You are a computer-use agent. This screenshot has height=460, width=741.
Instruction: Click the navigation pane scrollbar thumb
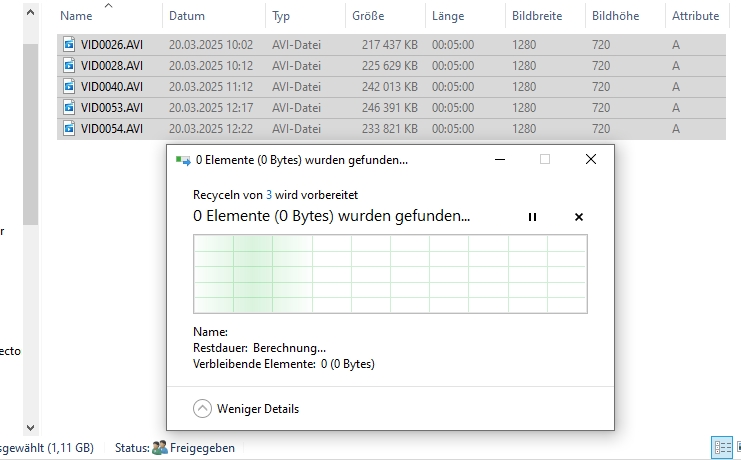pyautogui.click(x=30, y=134)
